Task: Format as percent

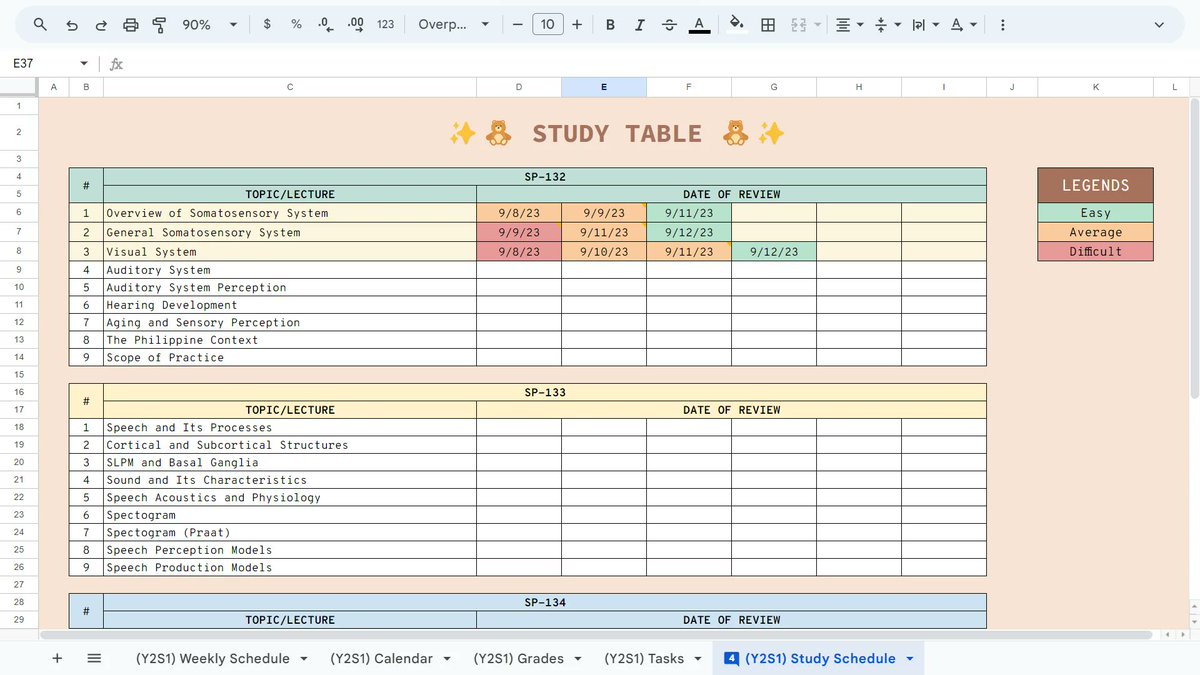Action: coord(296,24)
